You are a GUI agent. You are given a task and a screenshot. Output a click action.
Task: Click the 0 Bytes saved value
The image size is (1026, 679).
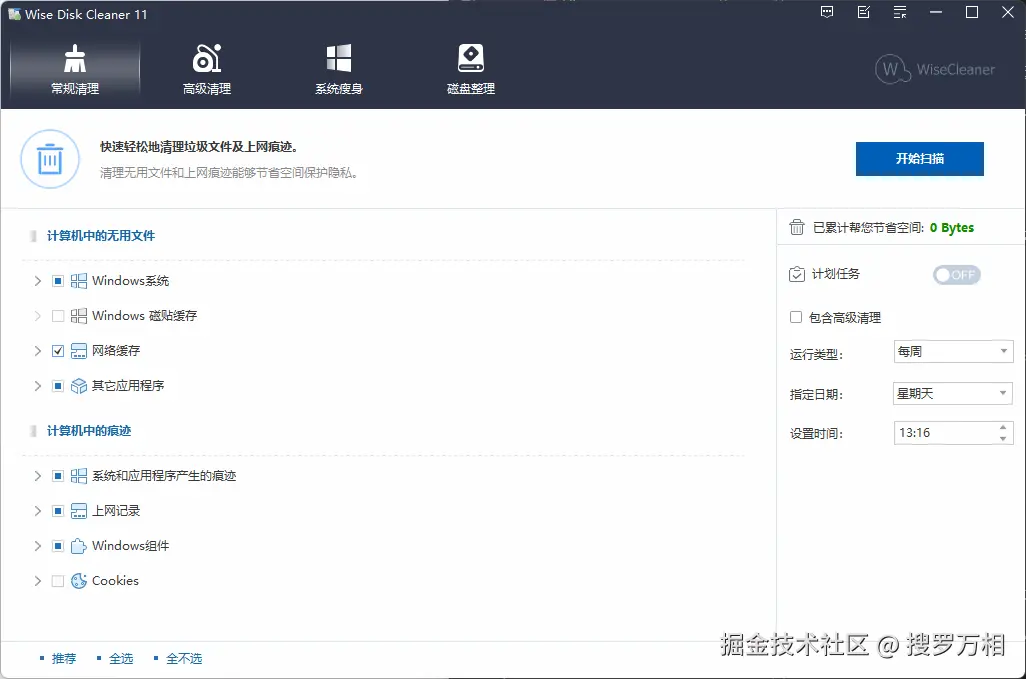click(951, 228)
